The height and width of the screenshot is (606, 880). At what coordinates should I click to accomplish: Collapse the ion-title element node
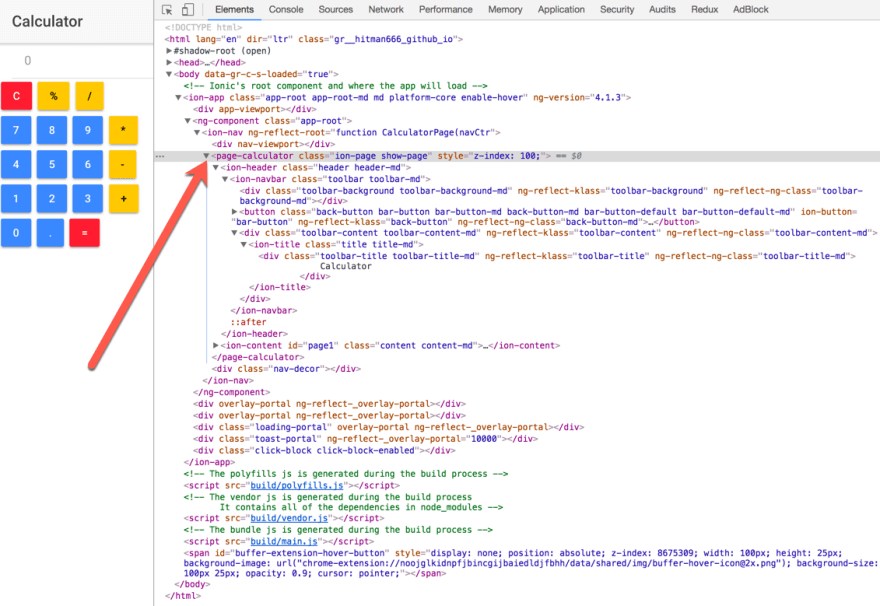pos(244,245)
